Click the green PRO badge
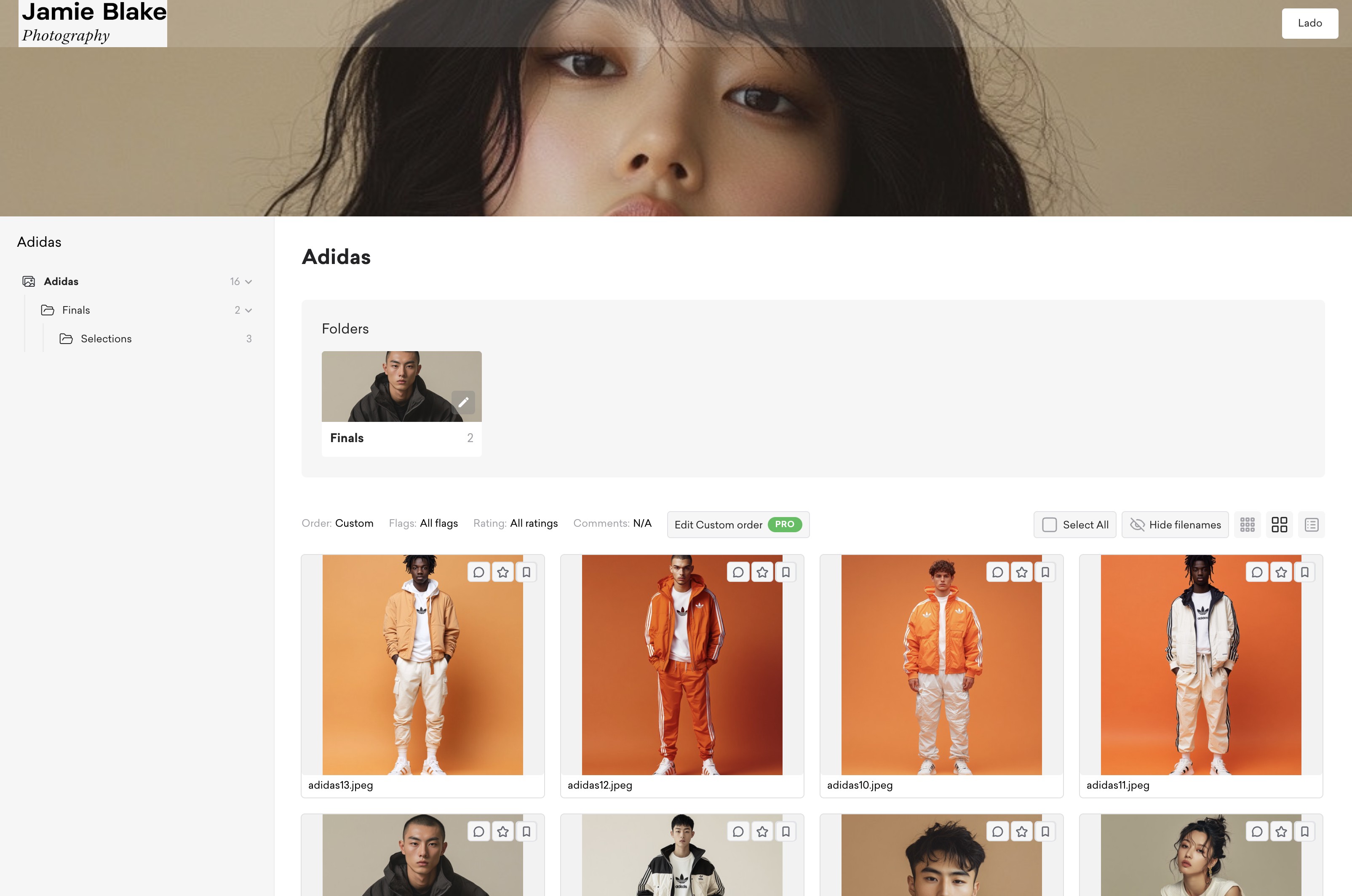Viewport: 1352px width, 896px height. [785, 524]
